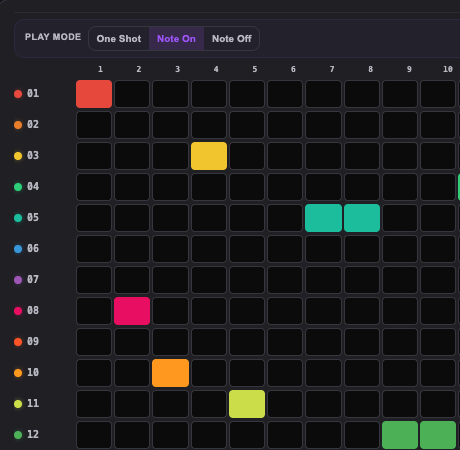460x450 pixels.
Task: Activate empty cell row 04 step 10
Action: 438,187
